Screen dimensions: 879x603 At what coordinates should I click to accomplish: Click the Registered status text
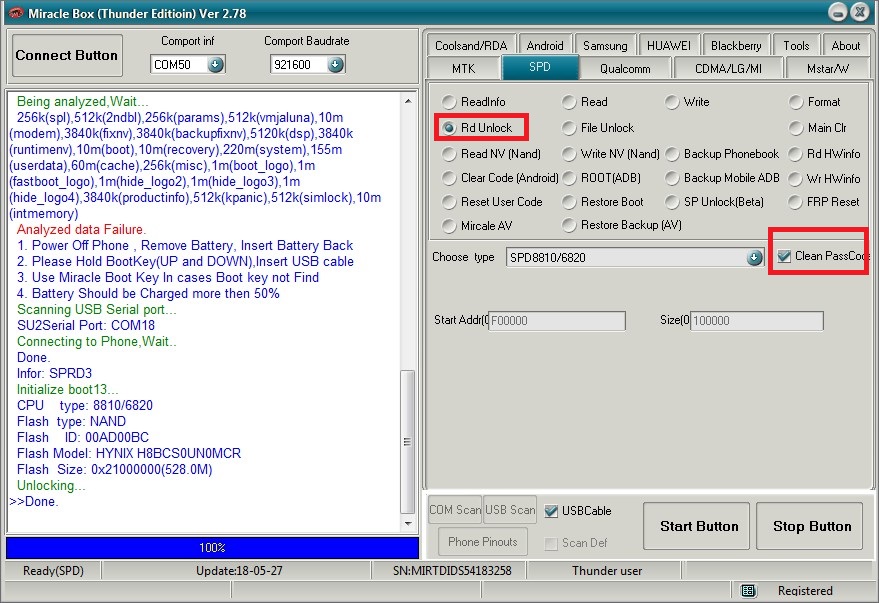(805, 591)
